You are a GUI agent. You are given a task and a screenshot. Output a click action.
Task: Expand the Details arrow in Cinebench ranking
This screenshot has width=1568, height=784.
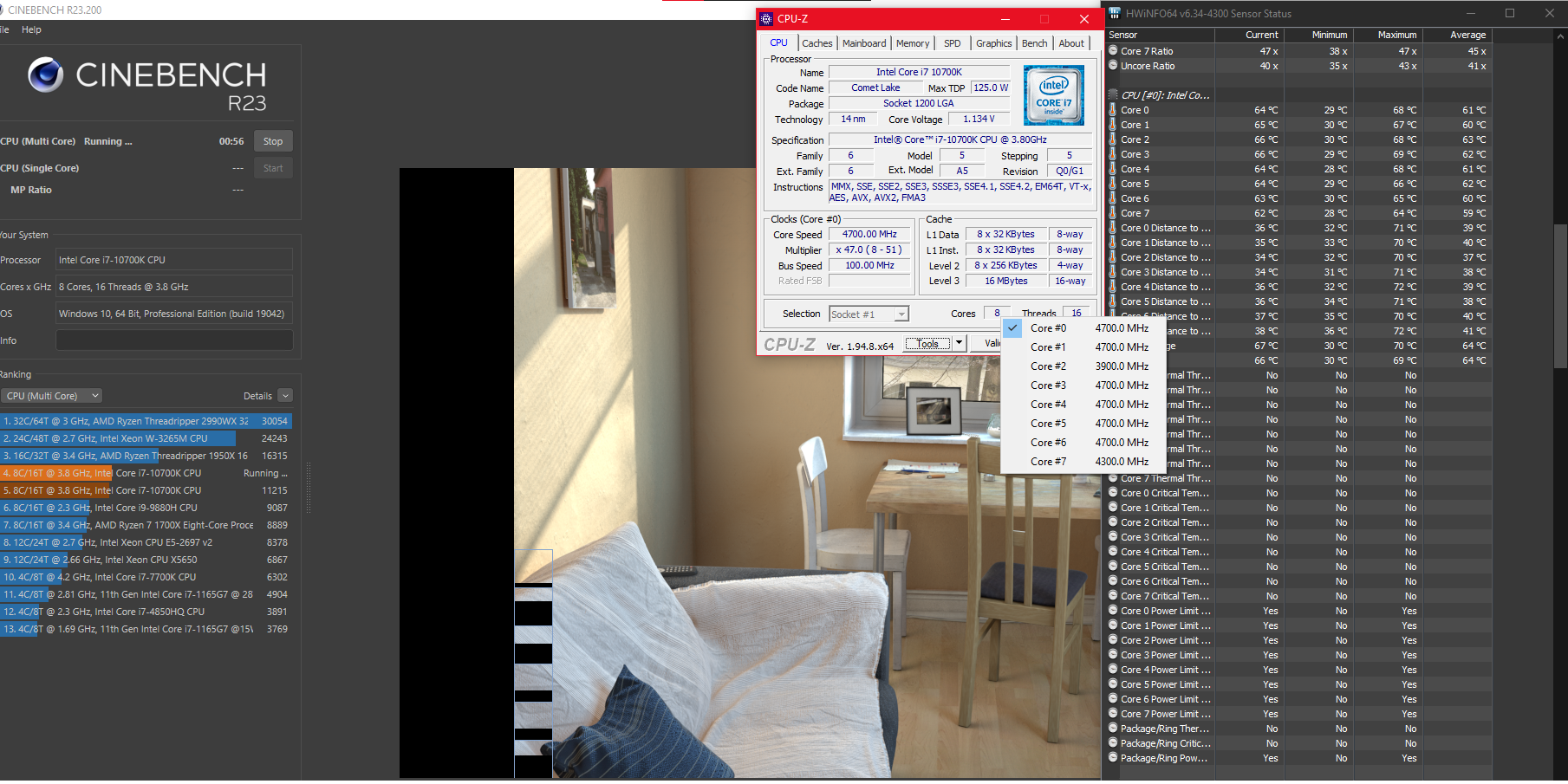[285, 396]
